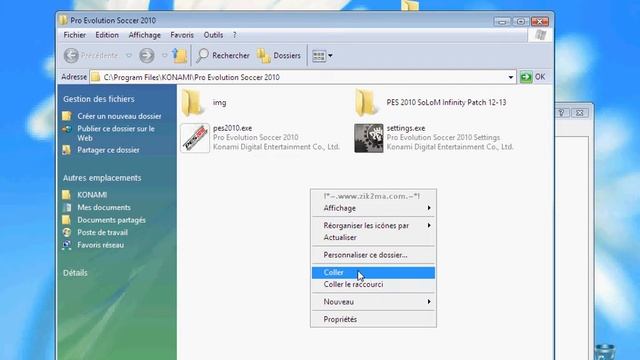Choose Personnaliser ce dossier...
This screenshot has height=360, width=640.
373,255
